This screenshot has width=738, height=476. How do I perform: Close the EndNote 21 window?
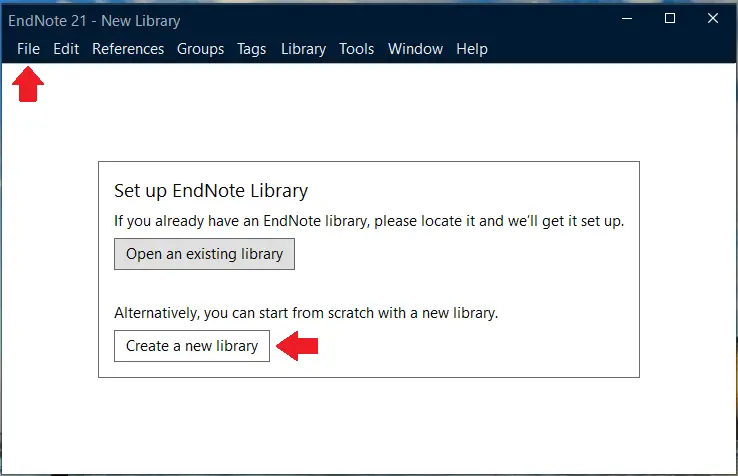tap(713, 18)
